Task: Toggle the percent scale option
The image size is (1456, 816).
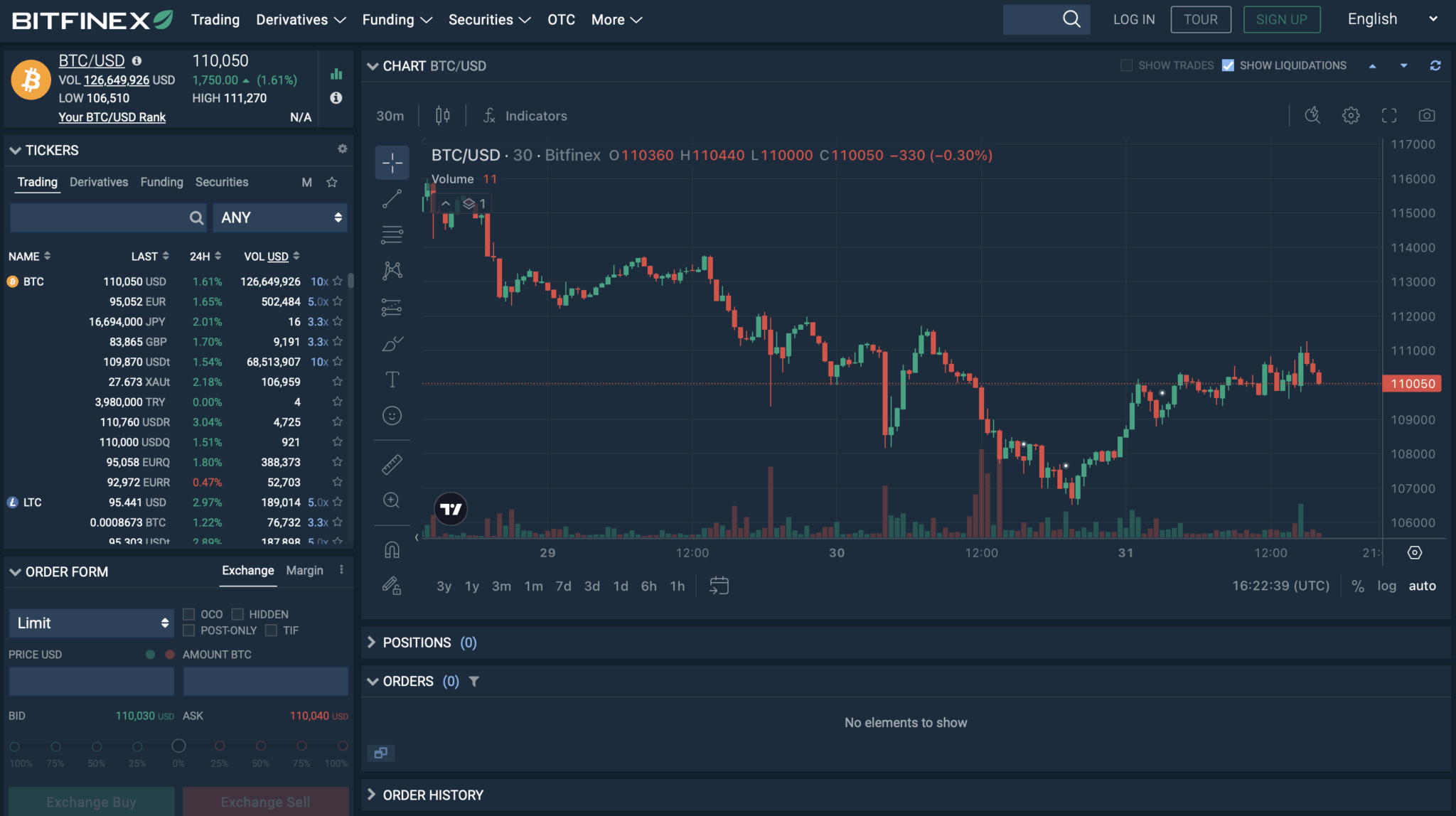Action: (x=1358, y=586)
